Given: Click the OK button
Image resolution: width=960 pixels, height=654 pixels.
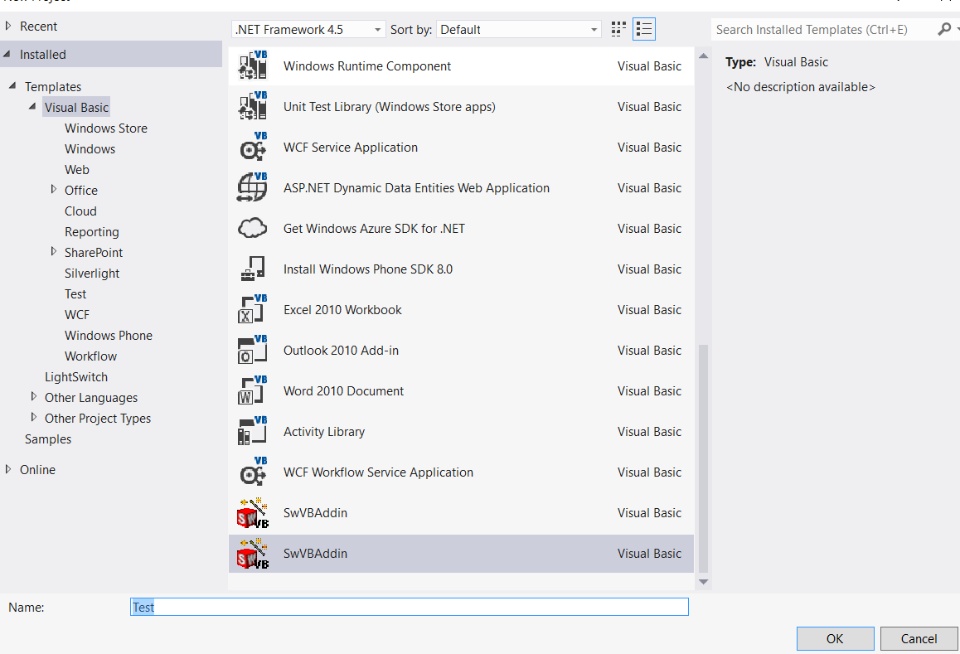Looking at the screenshot, I should 835,639.
